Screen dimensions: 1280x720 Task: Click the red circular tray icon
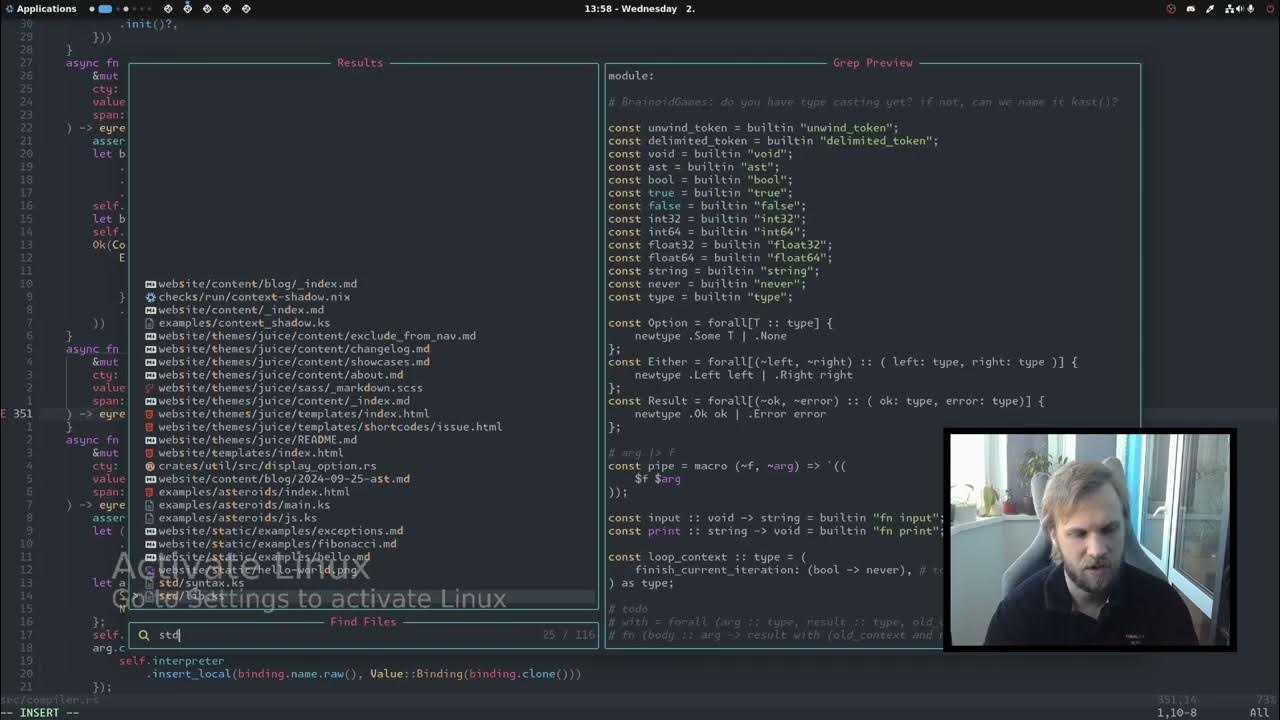click(1171, 8)
